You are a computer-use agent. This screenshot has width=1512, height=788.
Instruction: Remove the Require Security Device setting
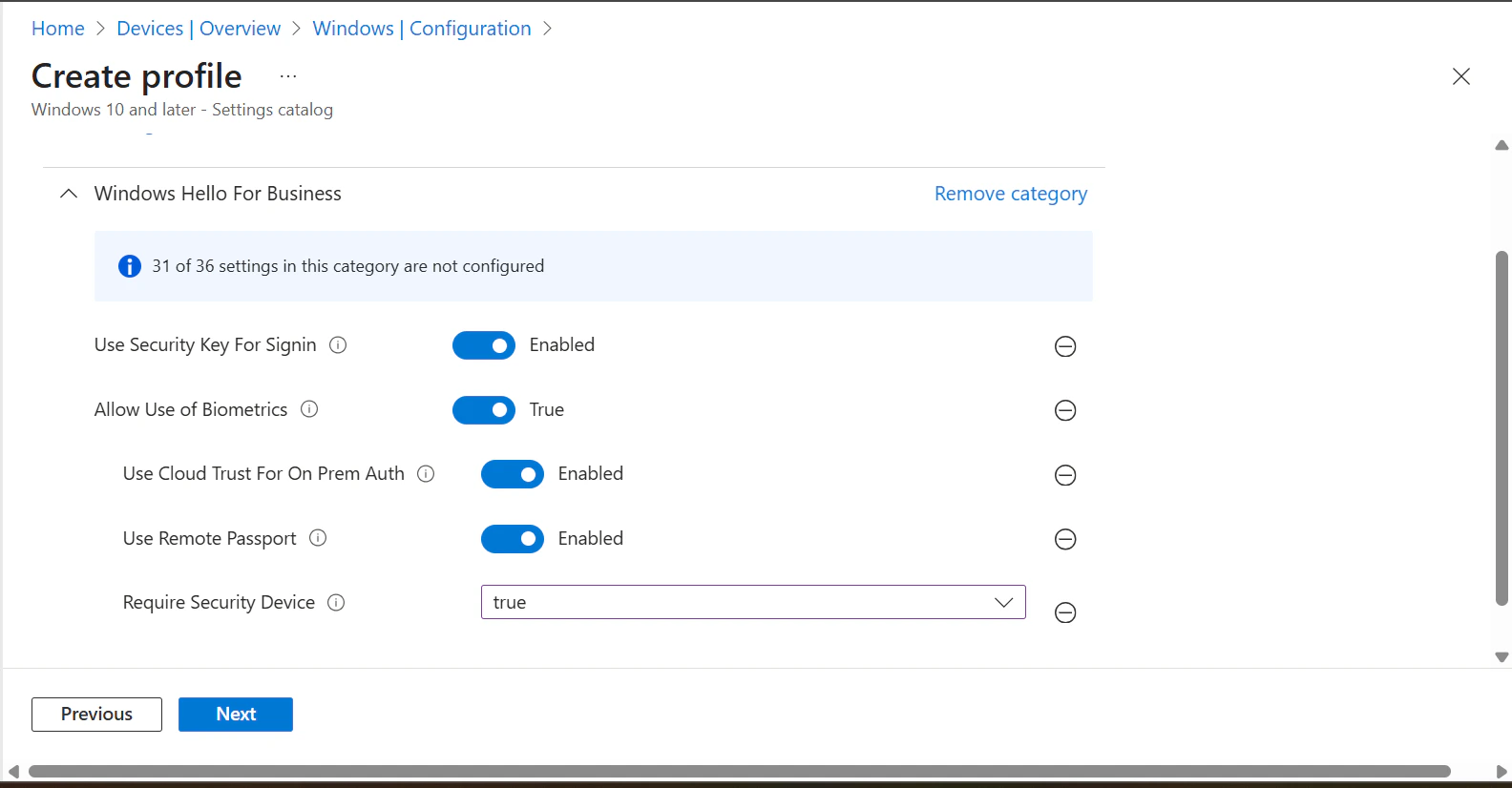tap(1065, 612)
